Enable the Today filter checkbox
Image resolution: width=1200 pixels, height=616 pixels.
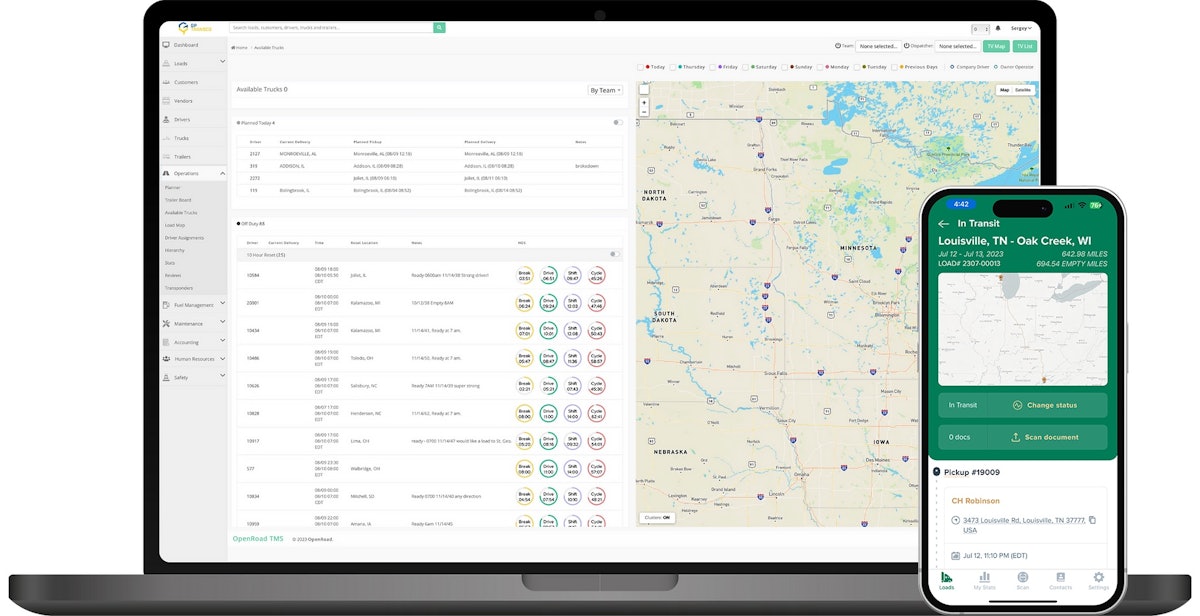(641, 67)
